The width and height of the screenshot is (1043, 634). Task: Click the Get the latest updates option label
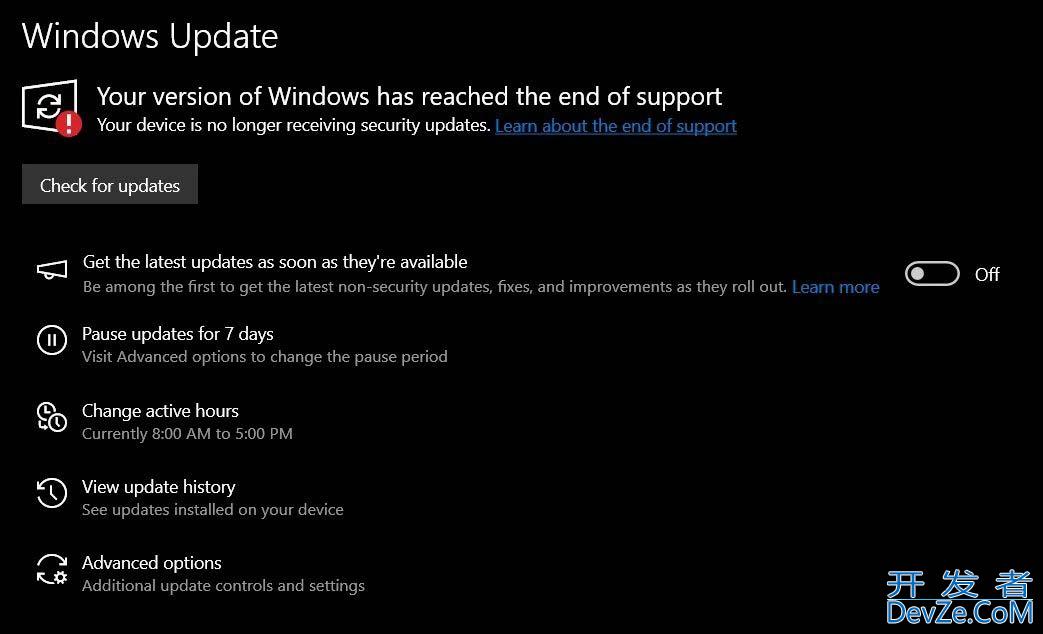275,262
